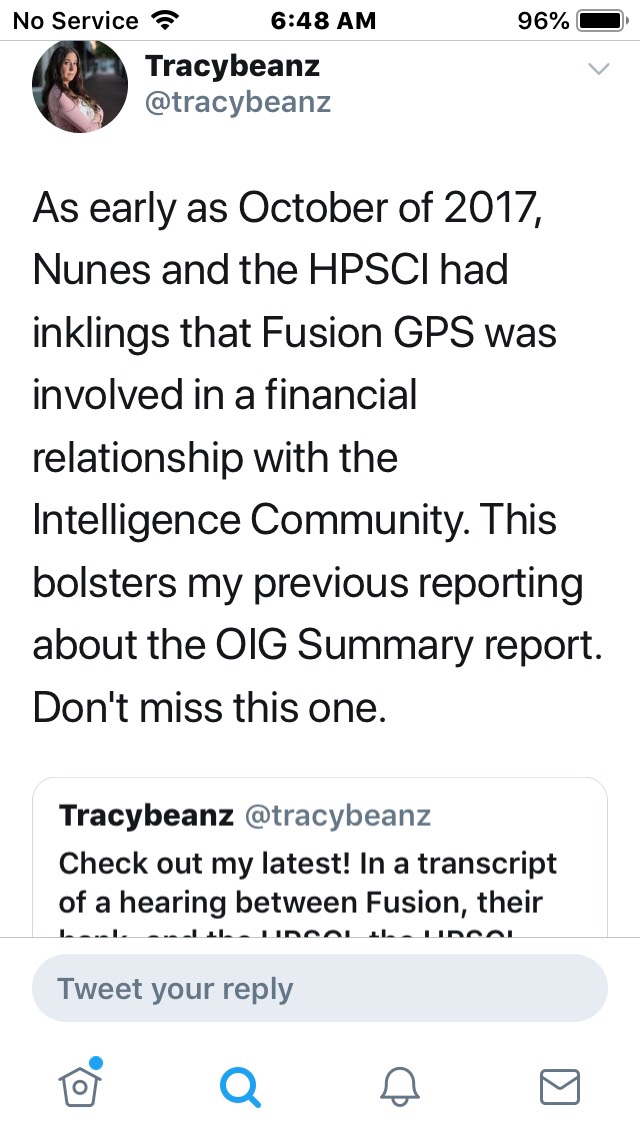Screen dimensions: 640x1136
Task: Open quoted tweet text 'Check out my latest!'
Action: tap(308, 863)
